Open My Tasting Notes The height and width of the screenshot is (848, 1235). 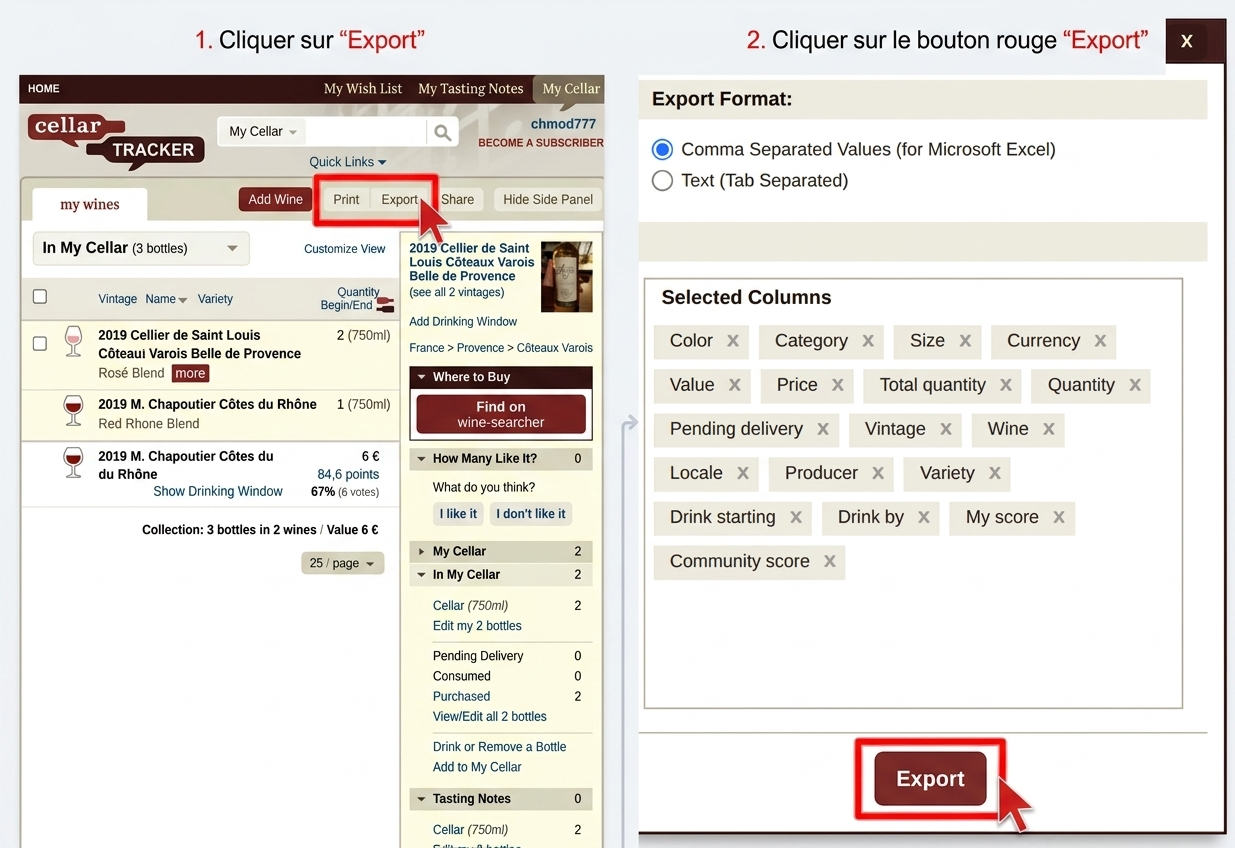click(x=470, y=88)
